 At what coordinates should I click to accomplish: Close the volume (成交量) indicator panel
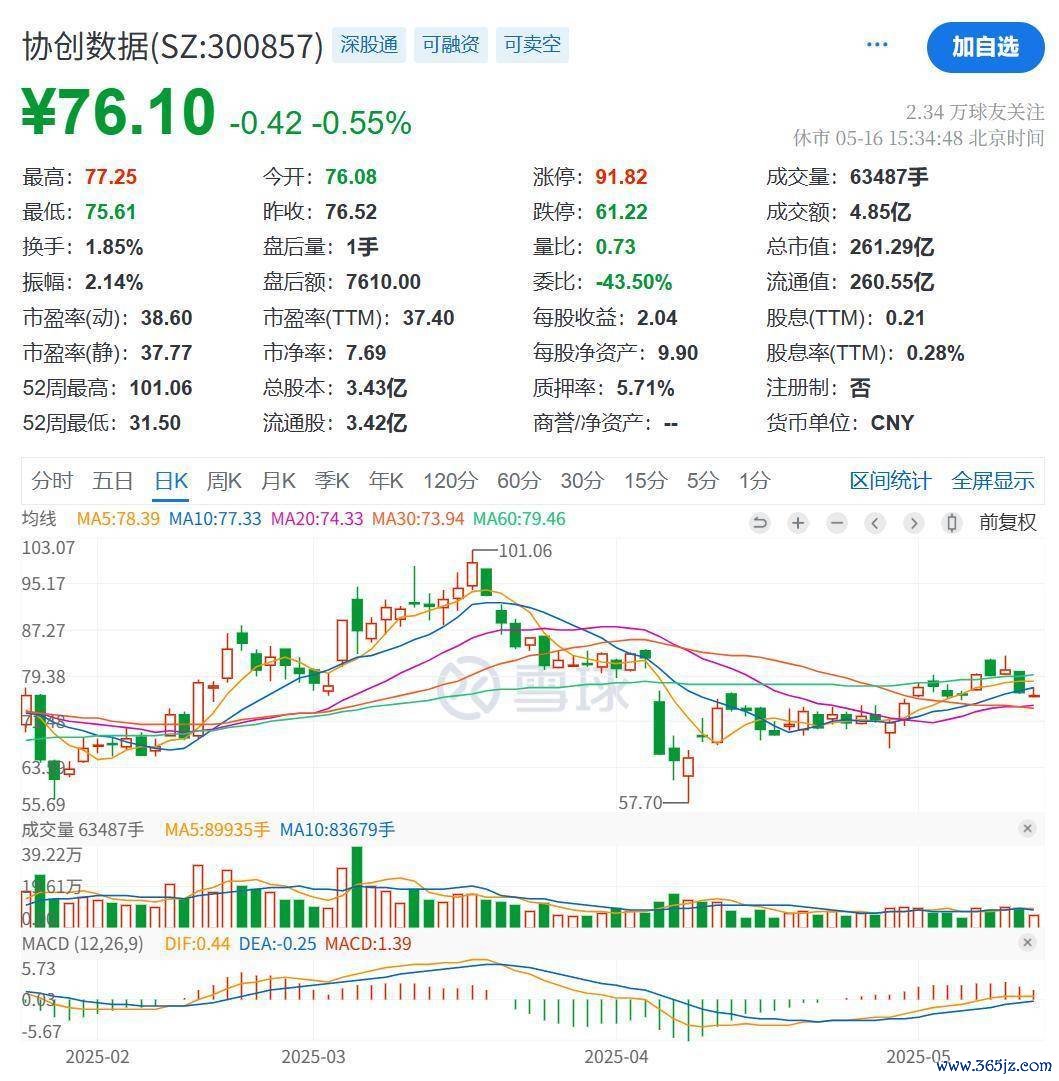point(1027,828)
